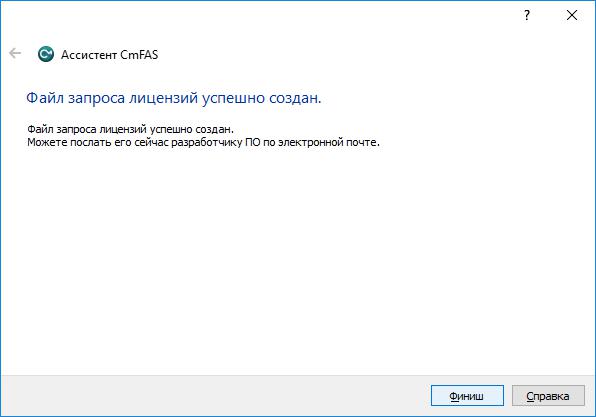Finish the wizard with the Финиш button
The width and height of the screenshot is (596, 417).
(x=467, y=396)
